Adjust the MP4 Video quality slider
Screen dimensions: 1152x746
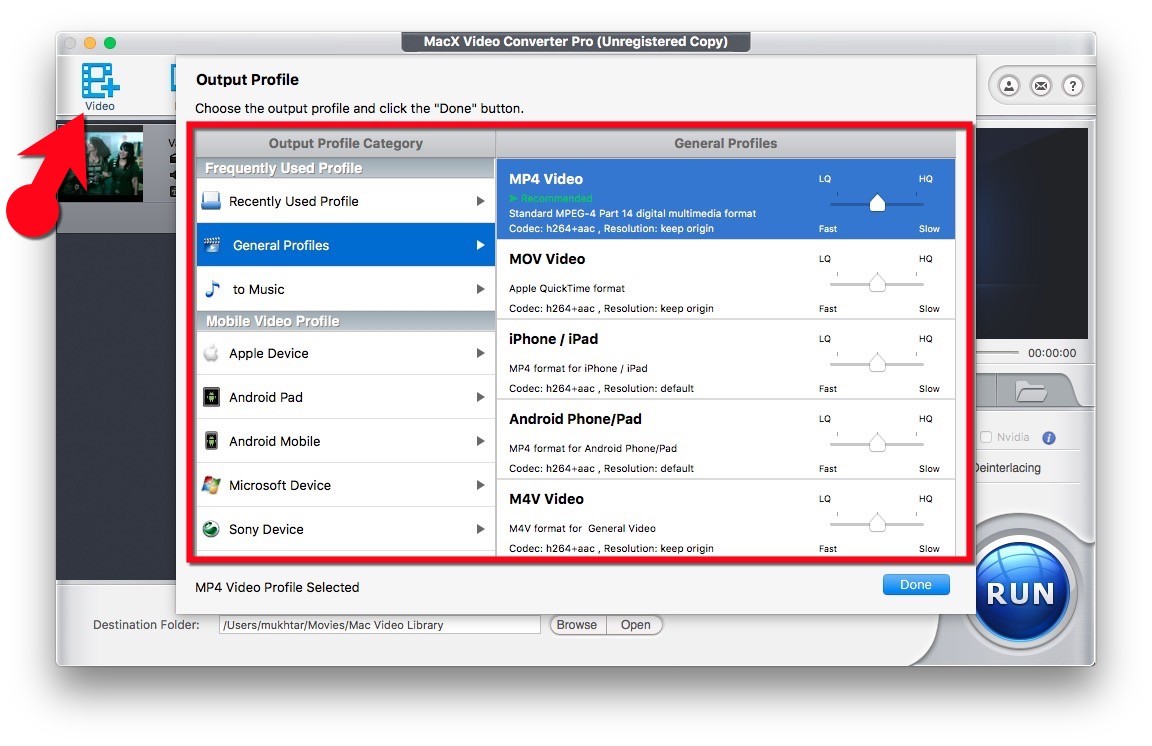click(x=876, y=203)
